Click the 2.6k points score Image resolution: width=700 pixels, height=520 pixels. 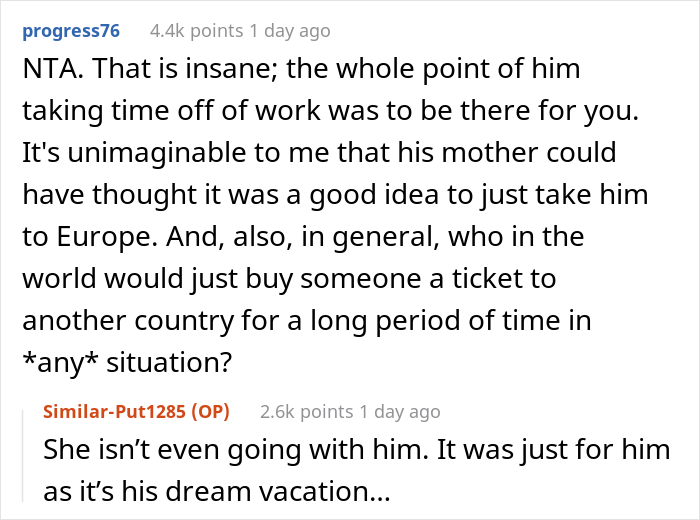306,411
